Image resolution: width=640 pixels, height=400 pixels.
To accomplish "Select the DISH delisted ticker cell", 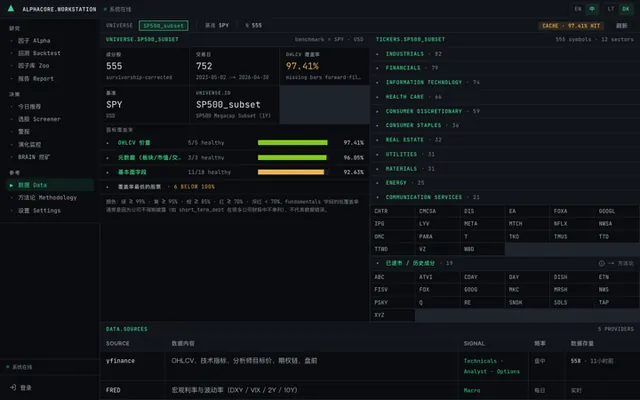I will click(572, 277).
